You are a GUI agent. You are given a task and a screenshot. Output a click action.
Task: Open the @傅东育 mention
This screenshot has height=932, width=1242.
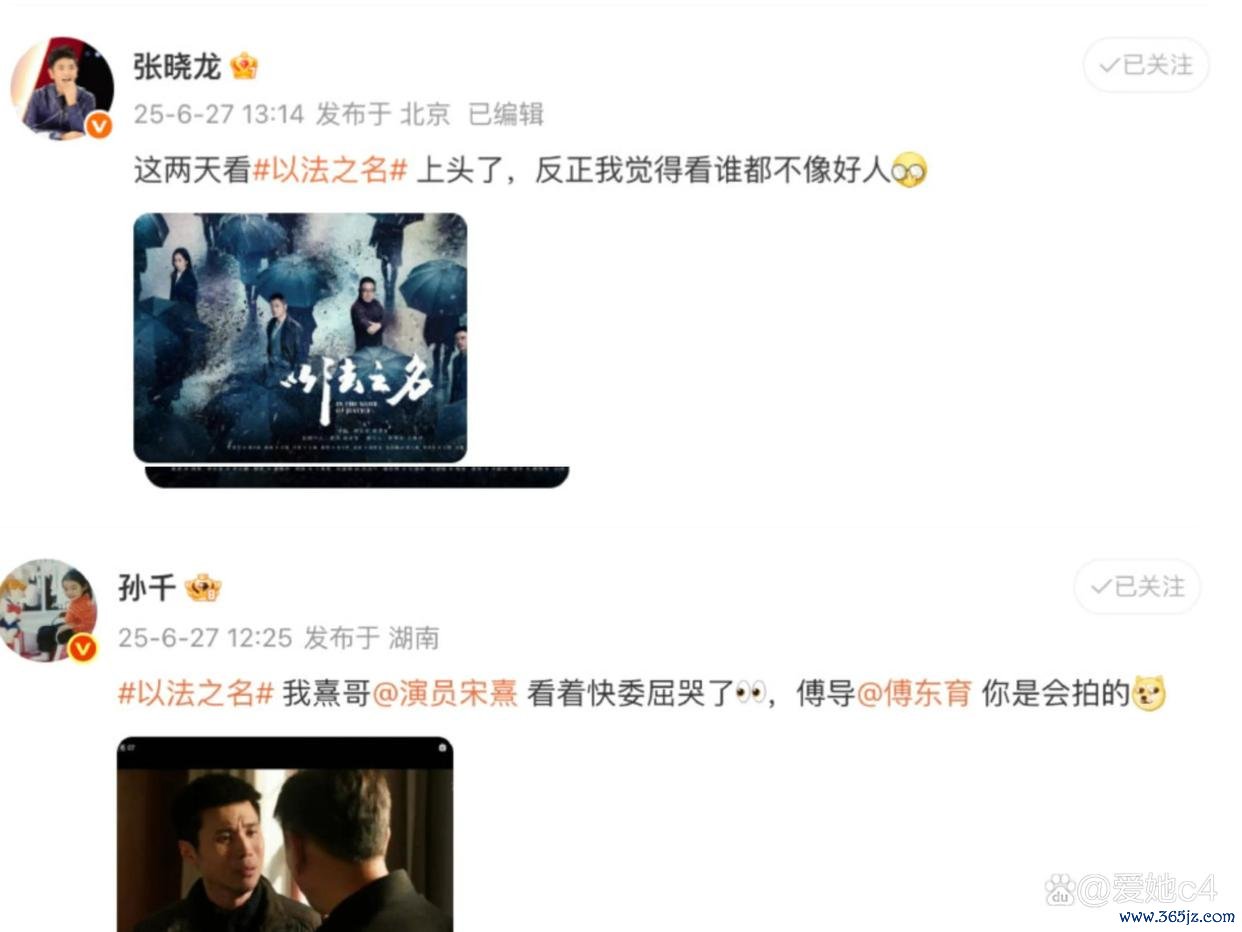915,693
